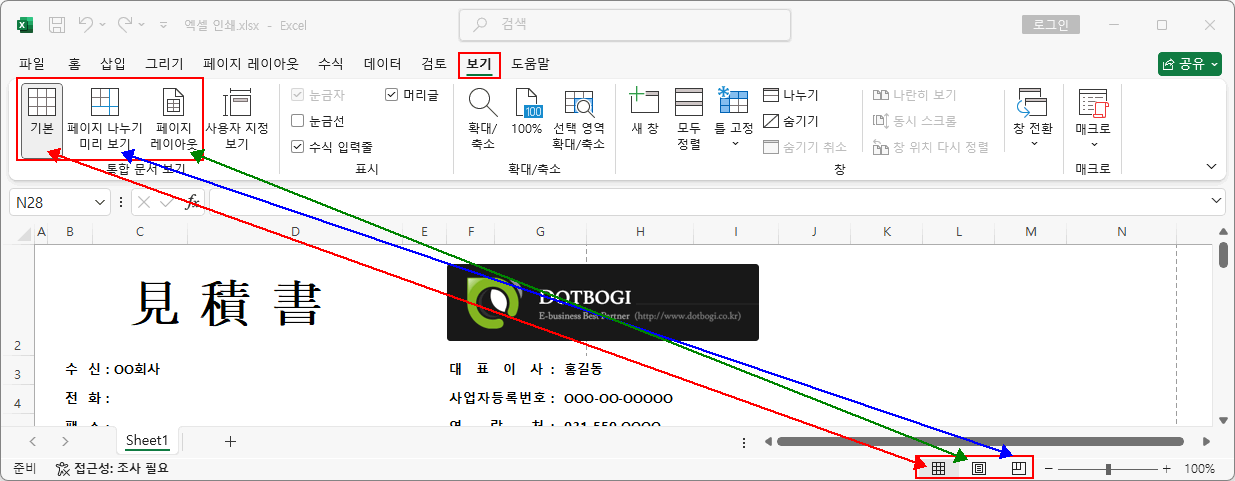Click the Insert Function fx icon
Screen dimensions: 1235x481
pyautogui.click(x=193, y=202)
